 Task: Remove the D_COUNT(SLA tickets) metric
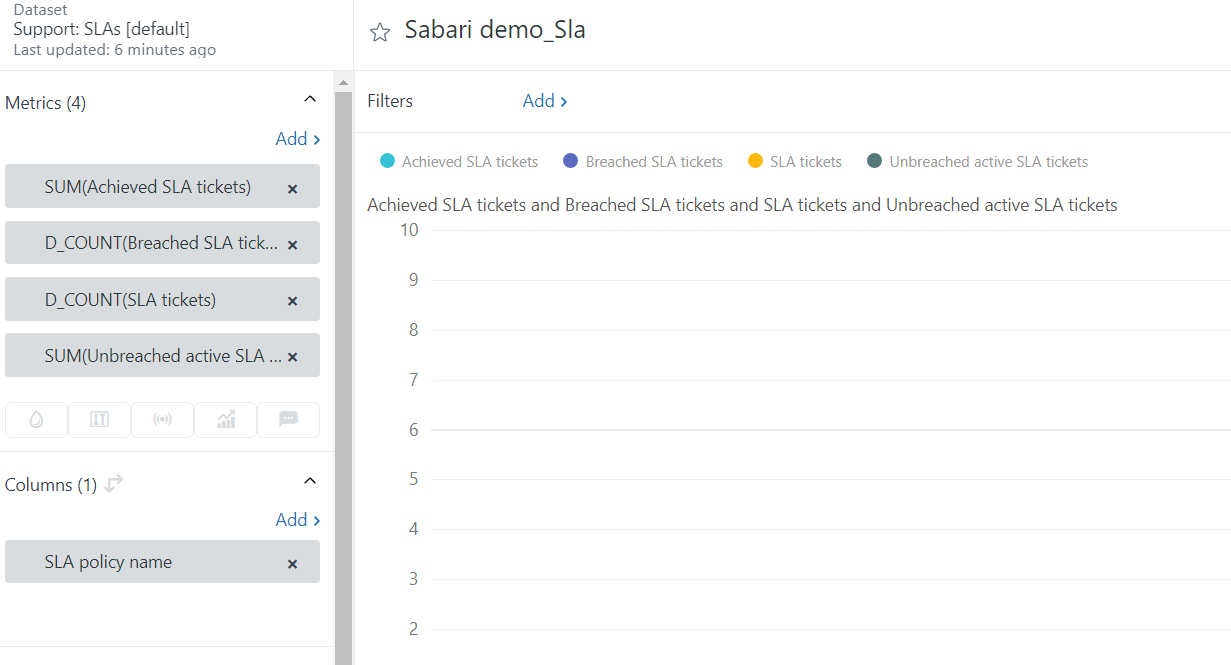tap(293, 300)
